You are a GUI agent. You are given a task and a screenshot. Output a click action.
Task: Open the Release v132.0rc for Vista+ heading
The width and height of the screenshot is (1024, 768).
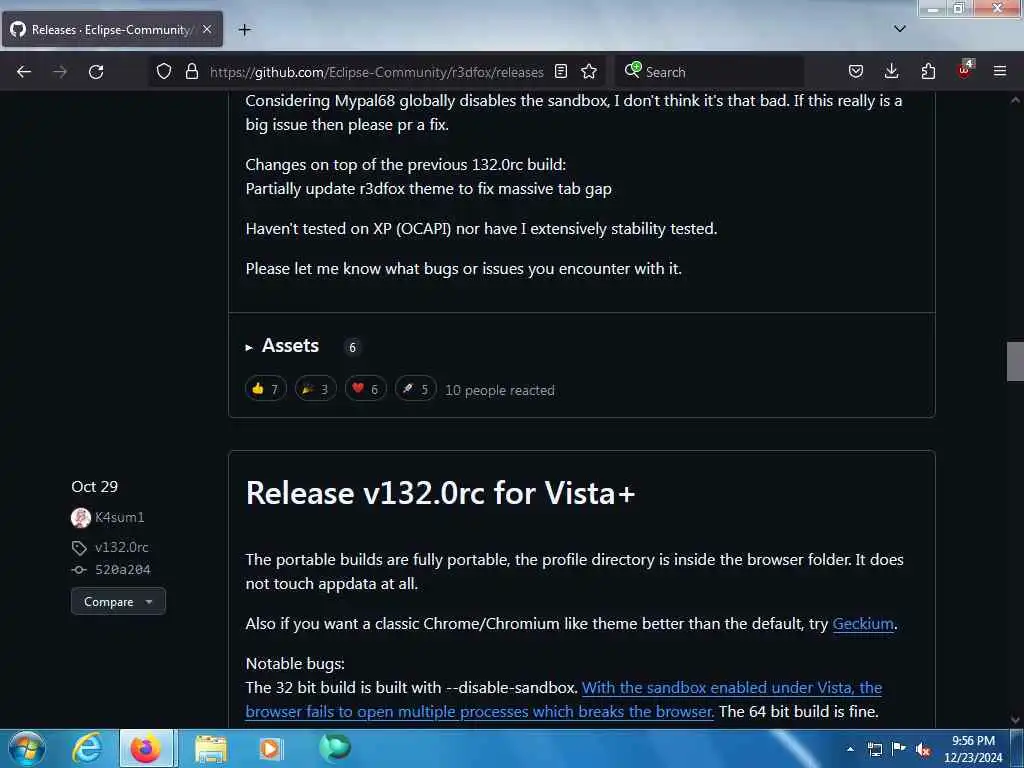click(440, 493)
